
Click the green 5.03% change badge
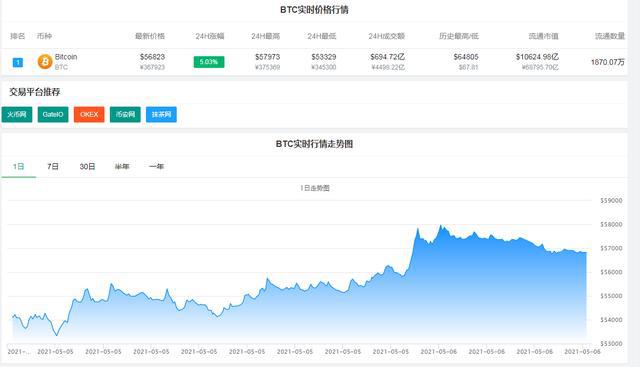pyautogui.click(x=209, y=62)
